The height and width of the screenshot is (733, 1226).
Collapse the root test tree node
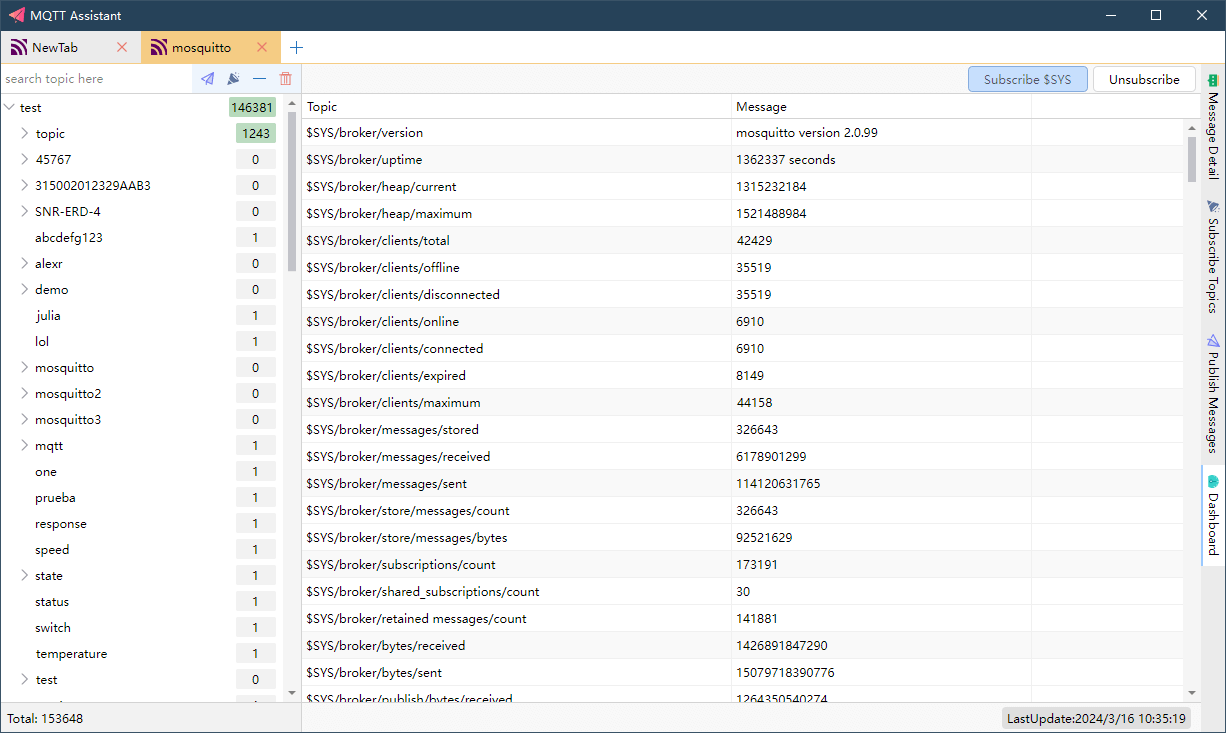point(9,107)
